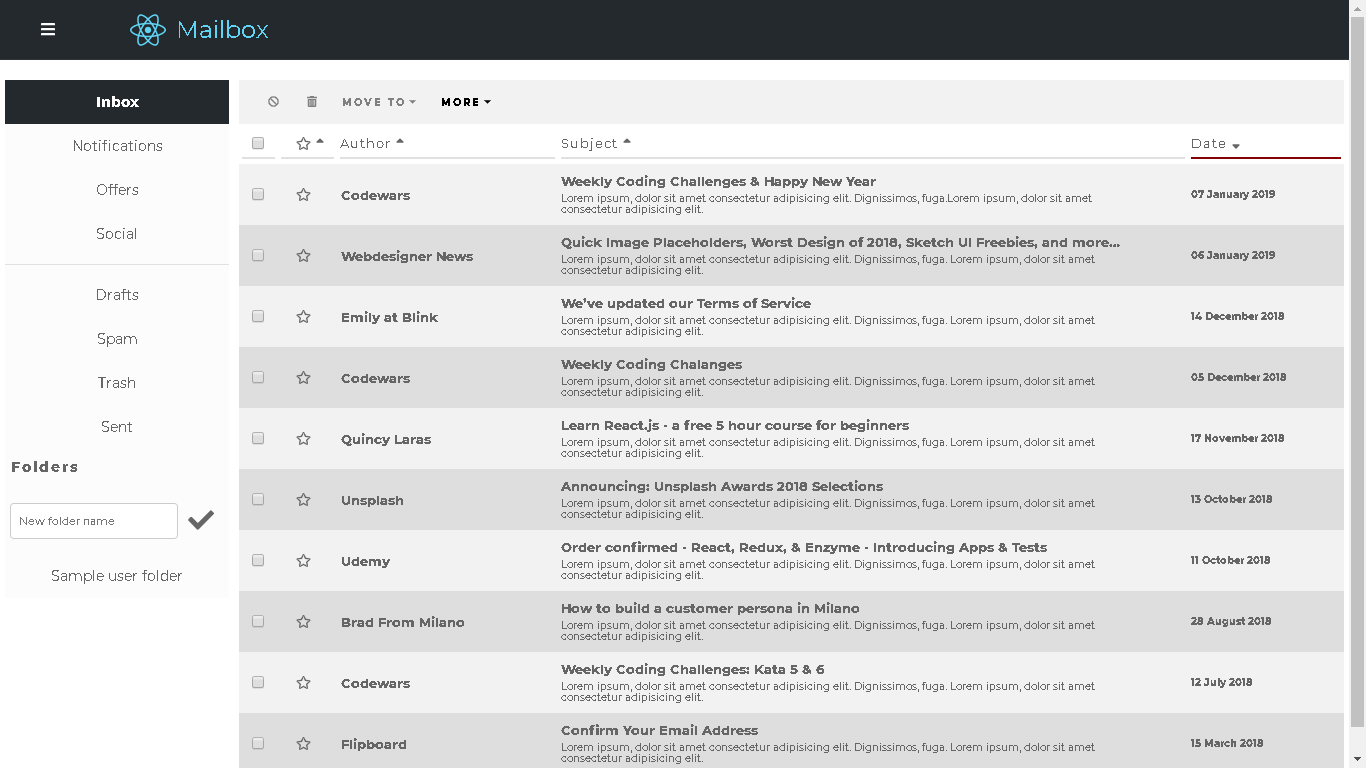Image resolution: width=1366 pixels, height=768 pixels.
Task: Focus the New folder name input field
Action: tap(94, 521)
